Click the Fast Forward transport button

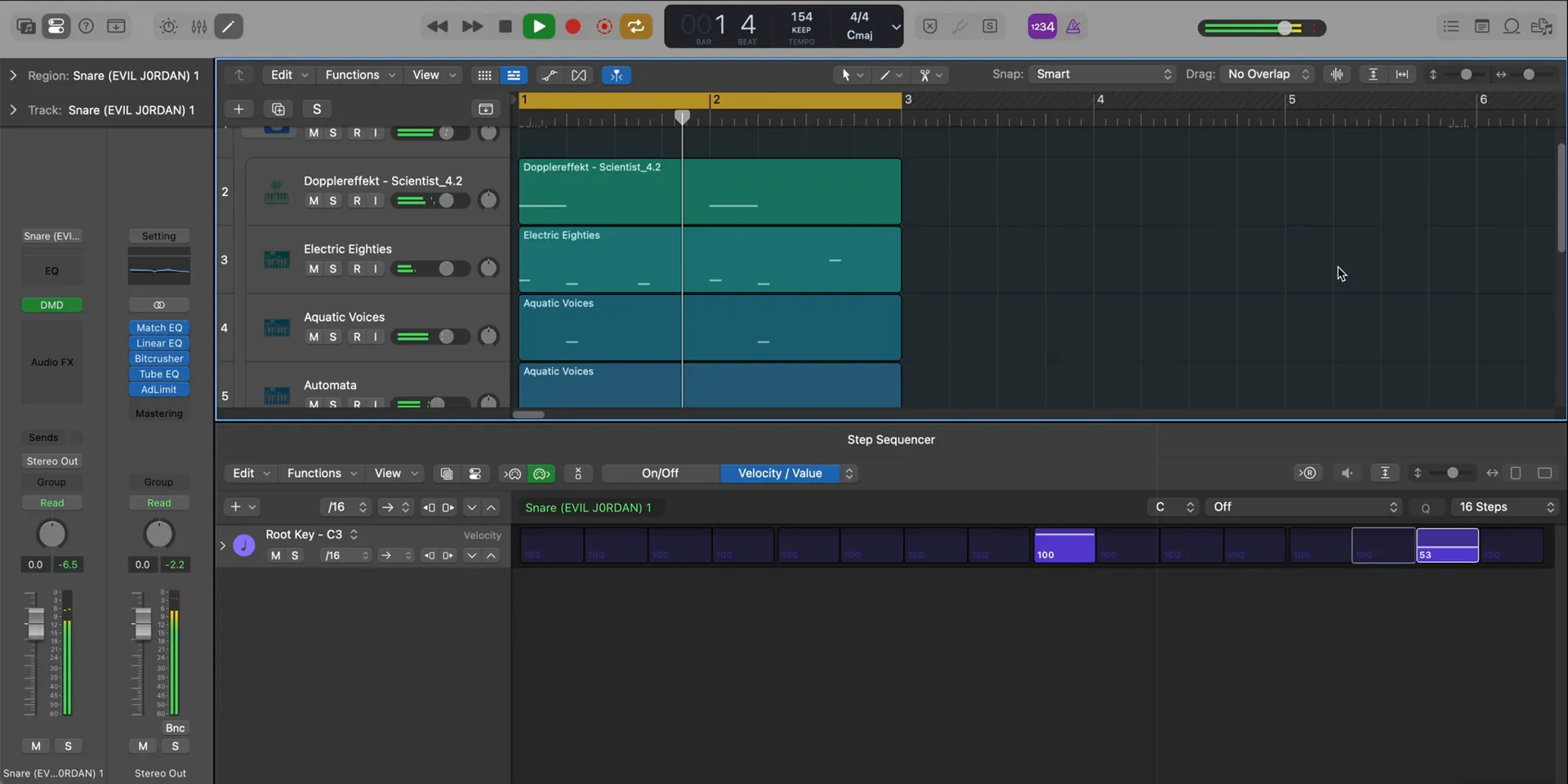pos(472,26)
